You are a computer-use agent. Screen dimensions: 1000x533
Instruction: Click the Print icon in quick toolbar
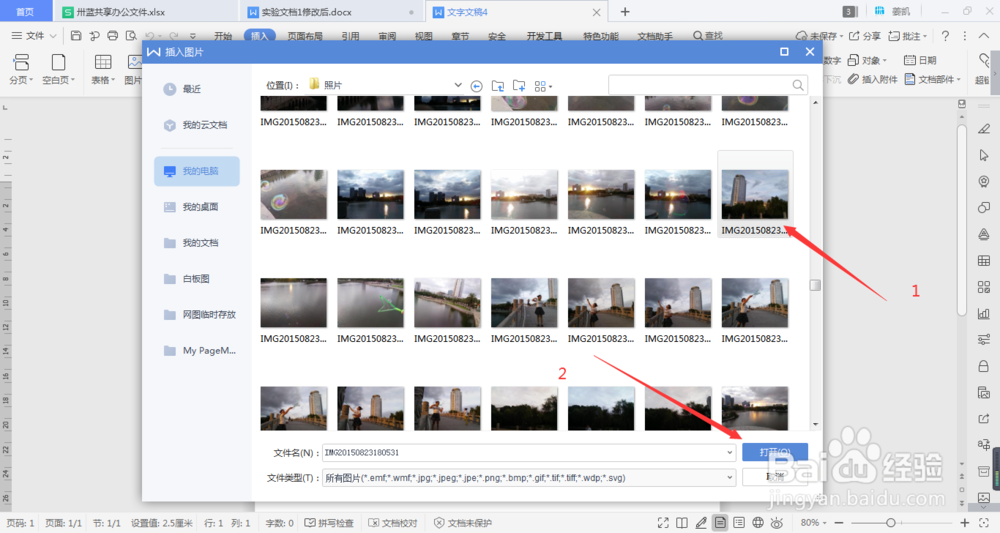[112, 36]
